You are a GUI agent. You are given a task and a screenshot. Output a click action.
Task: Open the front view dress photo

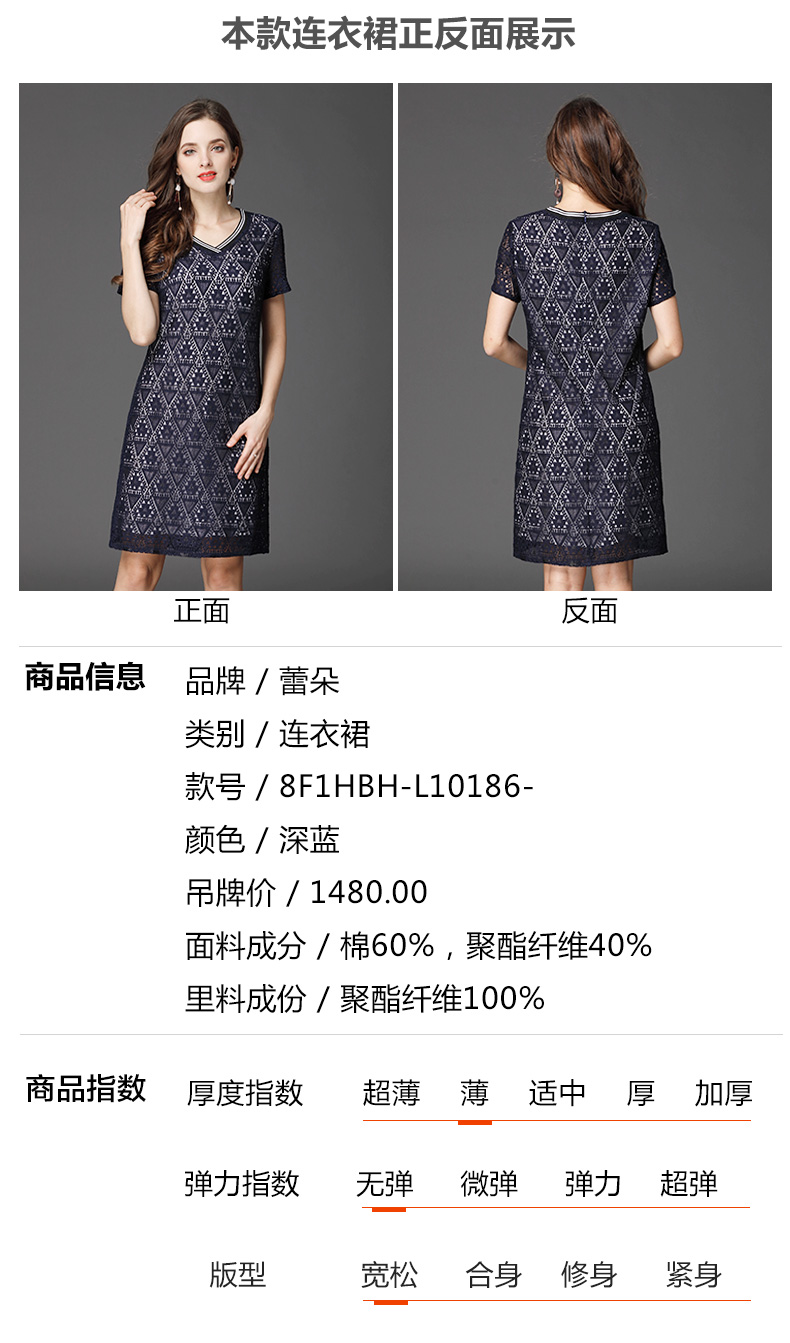pyautogui.click(x=205, y=337)
